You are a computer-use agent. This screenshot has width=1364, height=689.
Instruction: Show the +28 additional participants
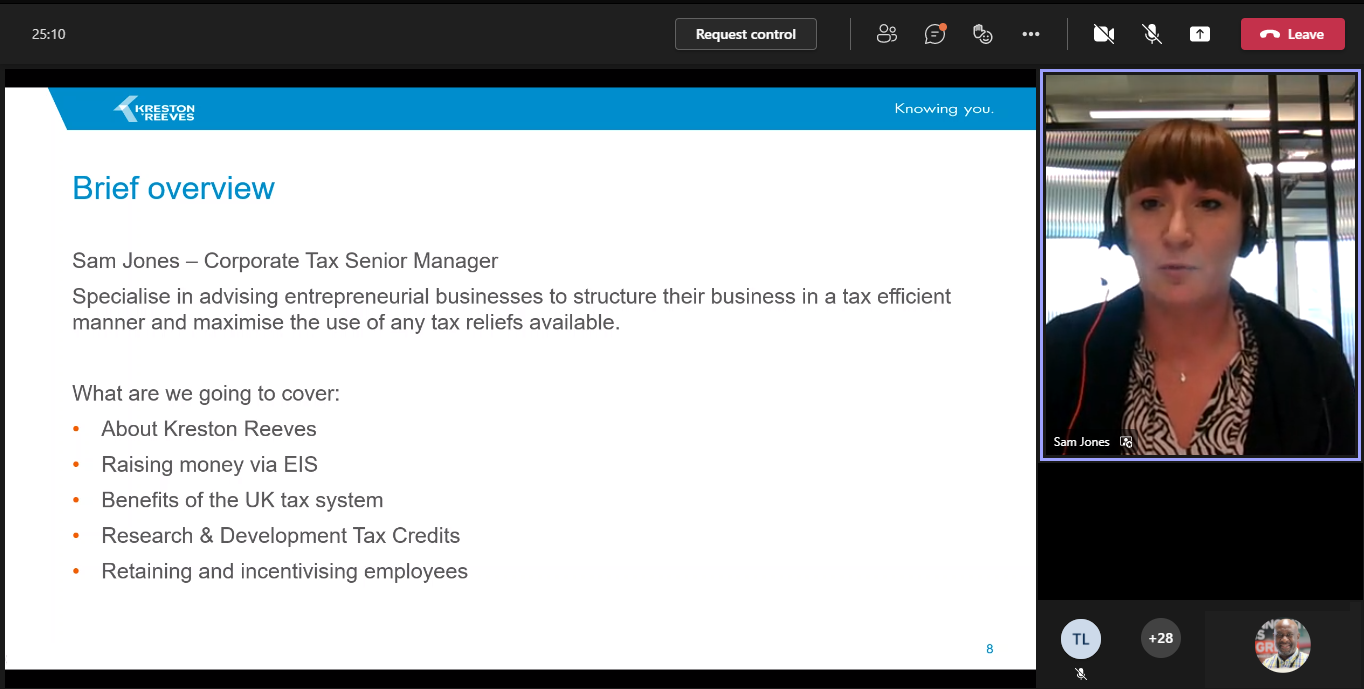coord(1161,639)
